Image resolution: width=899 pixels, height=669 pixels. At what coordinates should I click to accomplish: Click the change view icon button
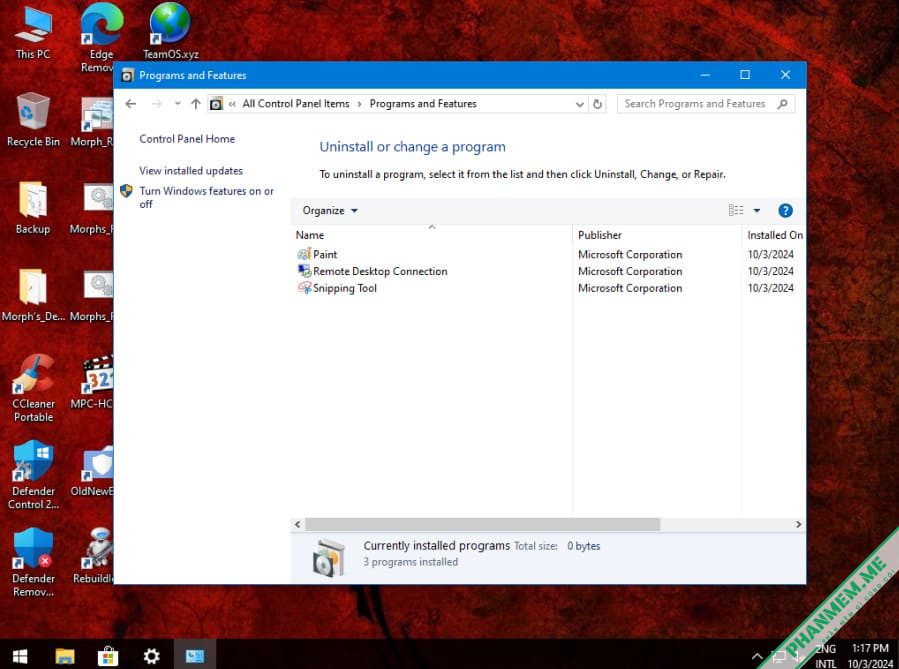pyautogui.click(x=736, y=211)
